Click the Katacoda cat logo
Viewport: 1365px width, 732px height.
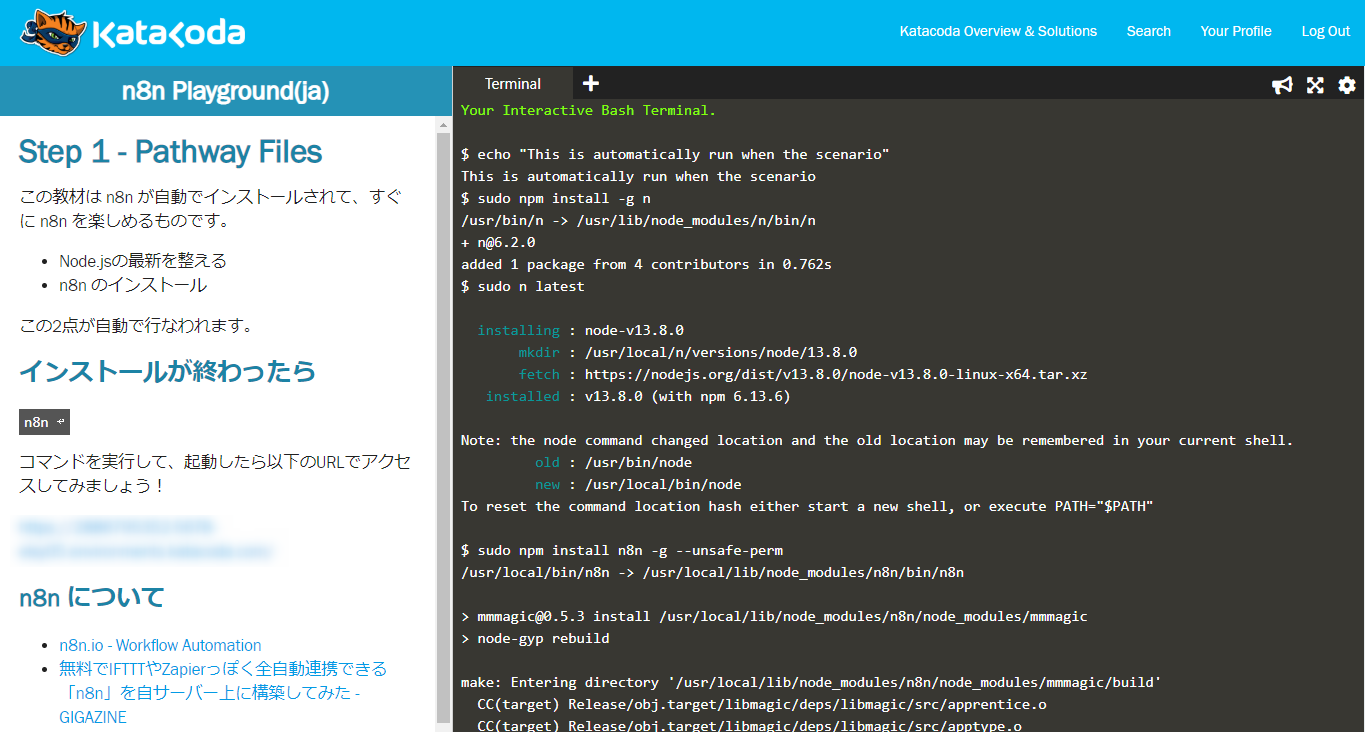click(x=52, y=33)
